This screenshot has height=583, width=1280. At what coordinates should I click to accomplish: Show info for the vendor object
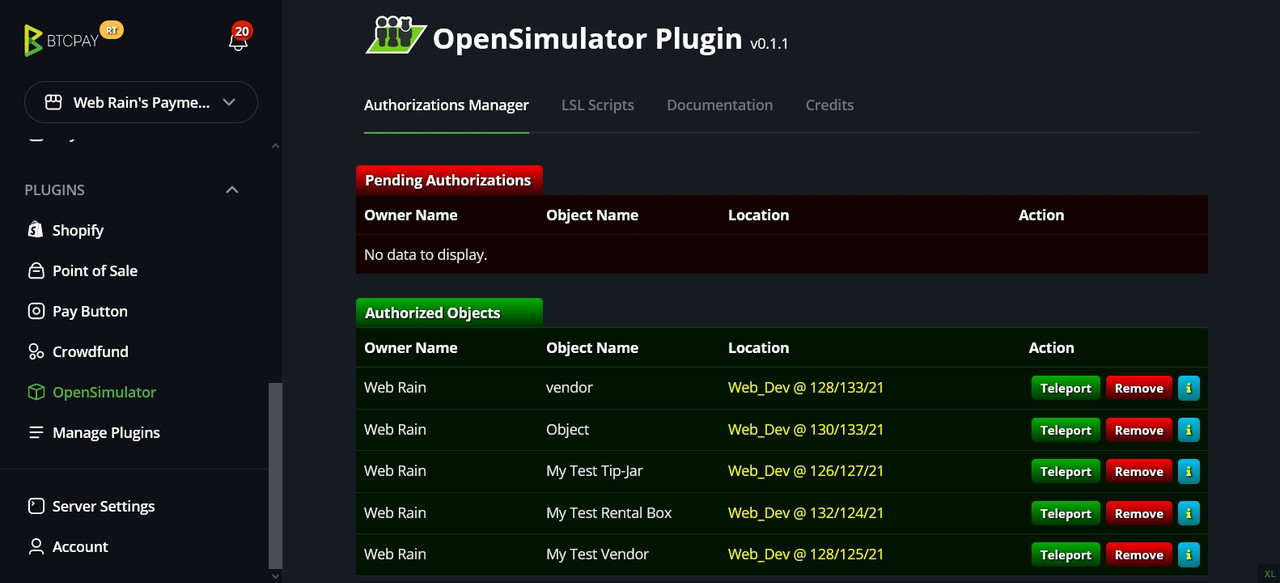pos(1188,388)
